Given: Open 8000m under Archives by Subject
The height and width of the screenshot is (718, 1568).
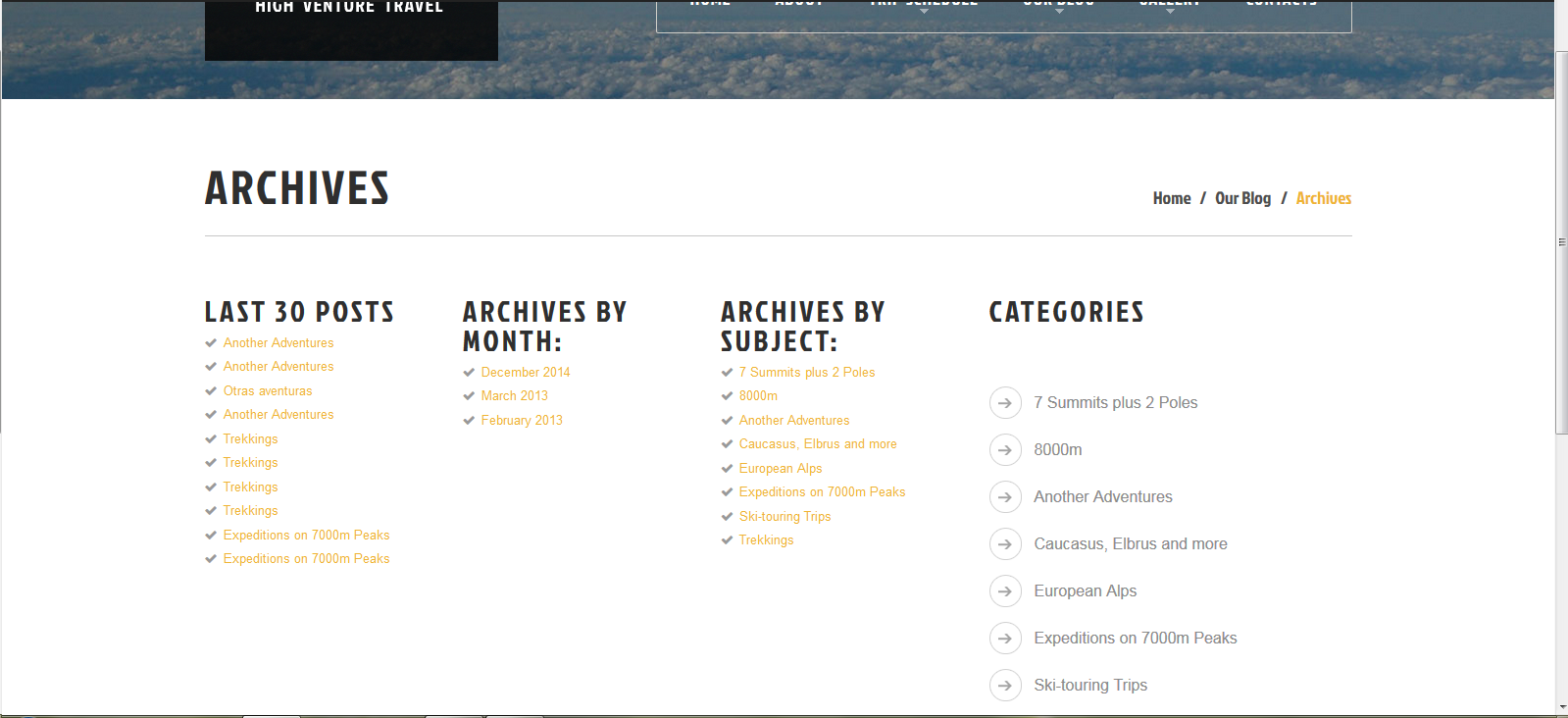Looking at the screenshot, I should tap(758, 395).
